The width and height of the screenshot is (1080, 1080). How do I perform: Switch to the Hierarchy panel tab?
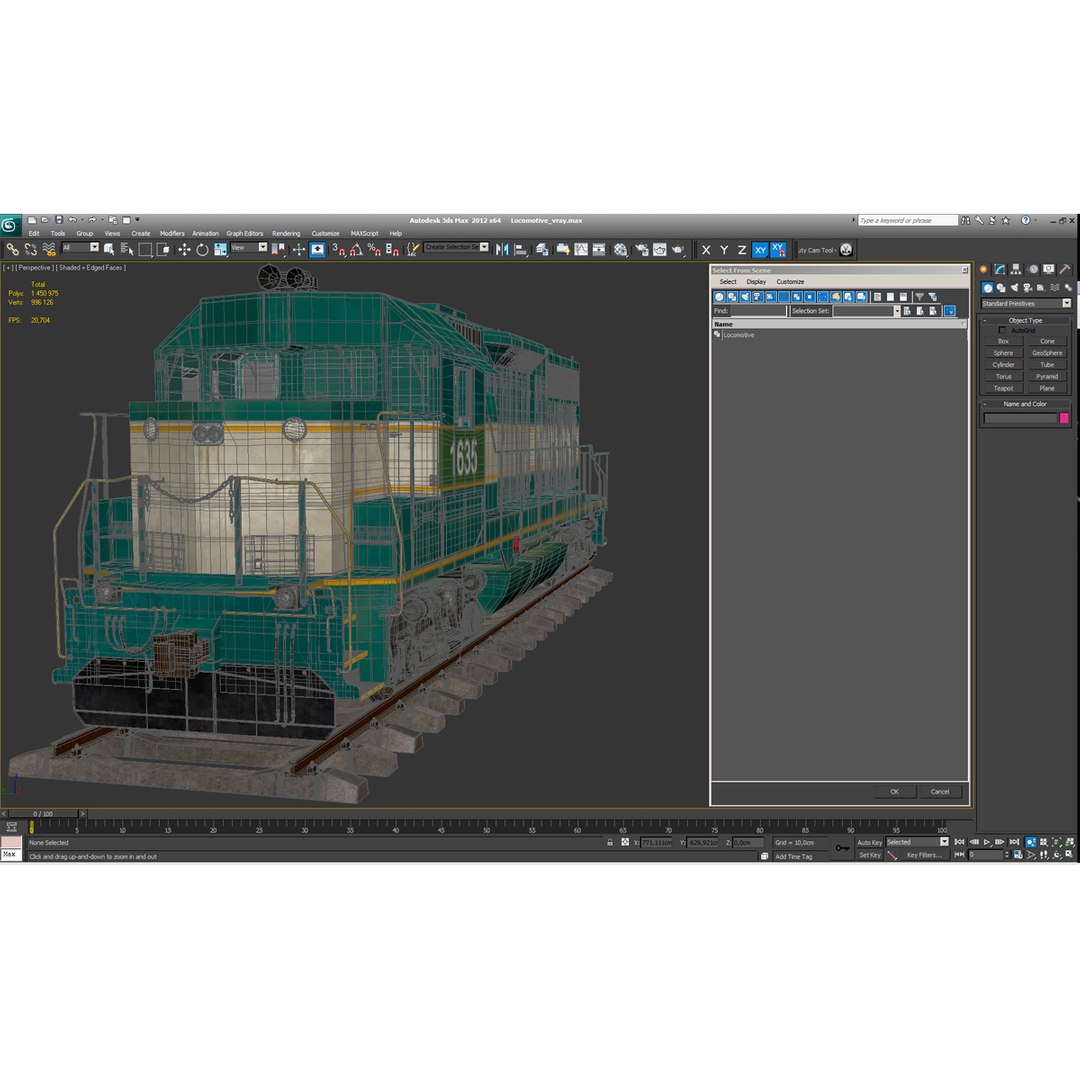click(1016, 269)
